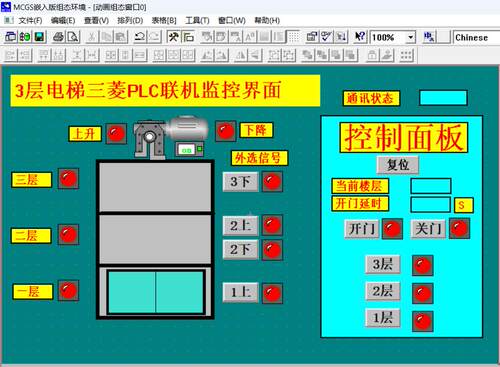Click the copy icon in toolbar
Image resolution: width=500 pixels, height=367 pixels.
pos(107,37)
